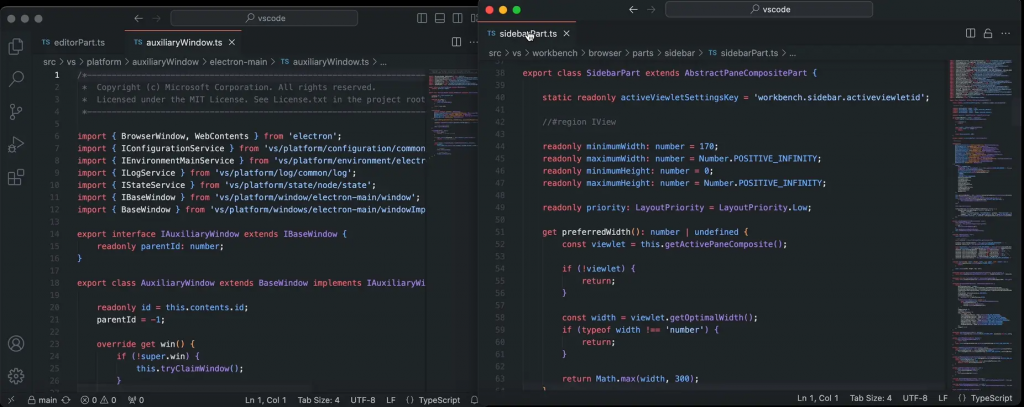Expand 'workbench' breadcrumb in right window
This screenshot has width=1024, height=407.
pos(554,53)
